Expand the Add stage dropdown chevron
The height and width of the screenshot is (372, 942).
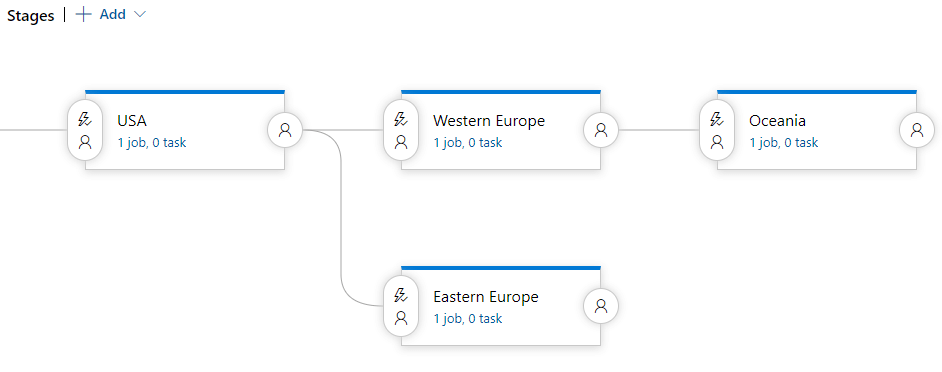[x=139, y=14]
